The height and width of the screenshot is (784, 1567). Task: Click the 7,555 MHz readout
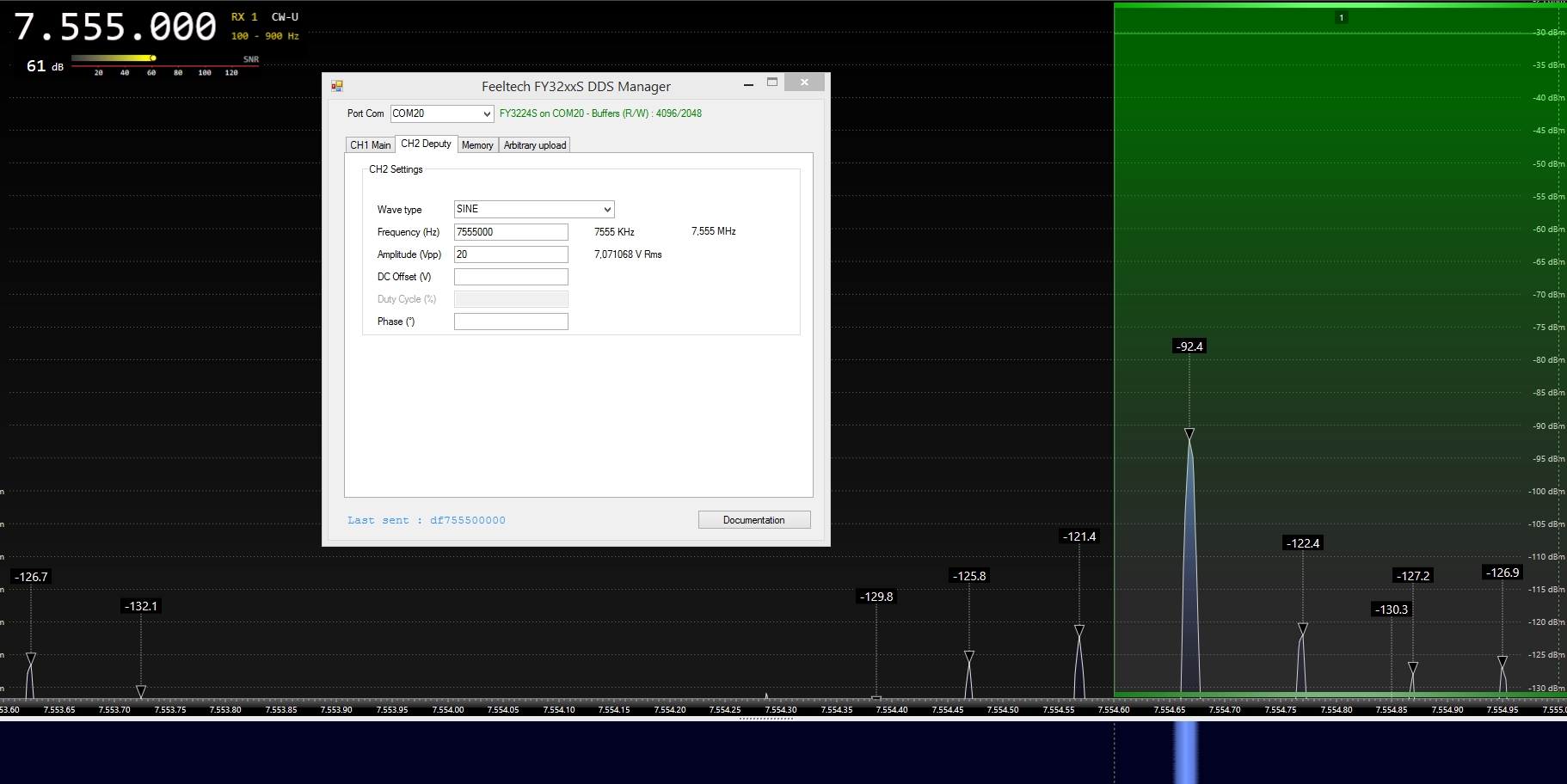pyautogui.click(x=714, y=231)
